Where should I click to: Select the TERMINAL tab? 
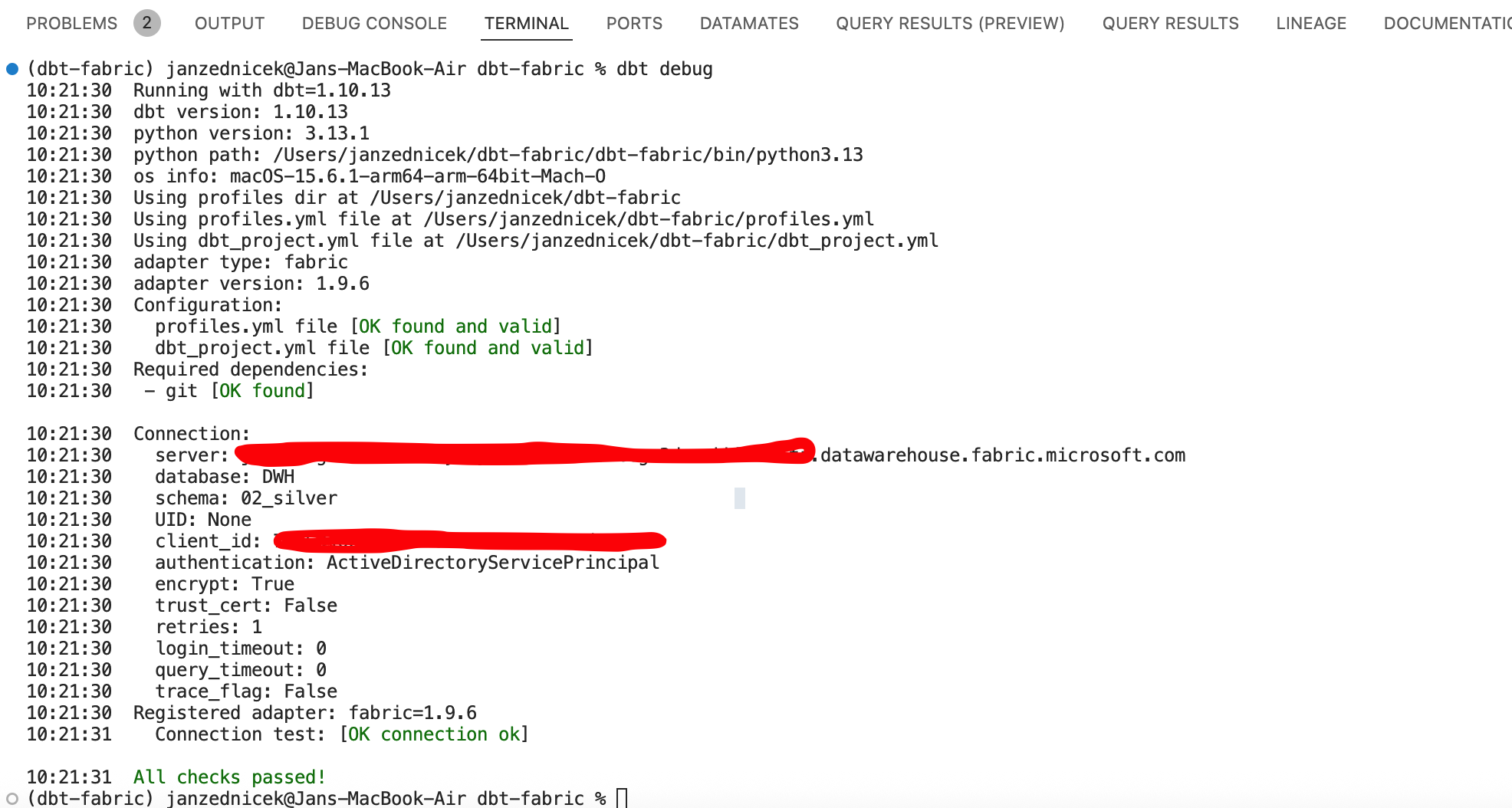point(526,23)
